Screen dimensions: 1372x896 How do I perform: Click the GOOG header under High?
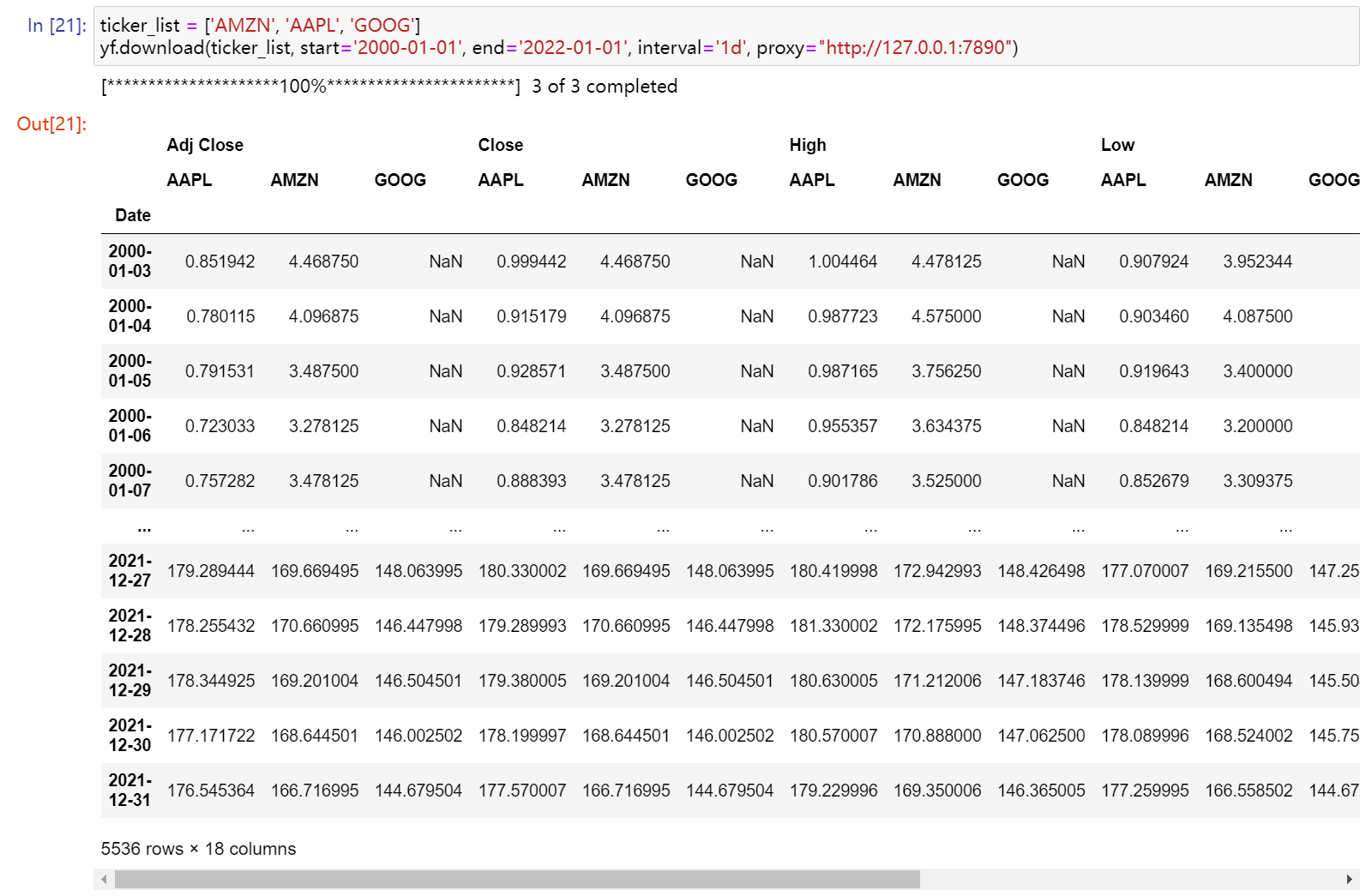point(1023,180)
